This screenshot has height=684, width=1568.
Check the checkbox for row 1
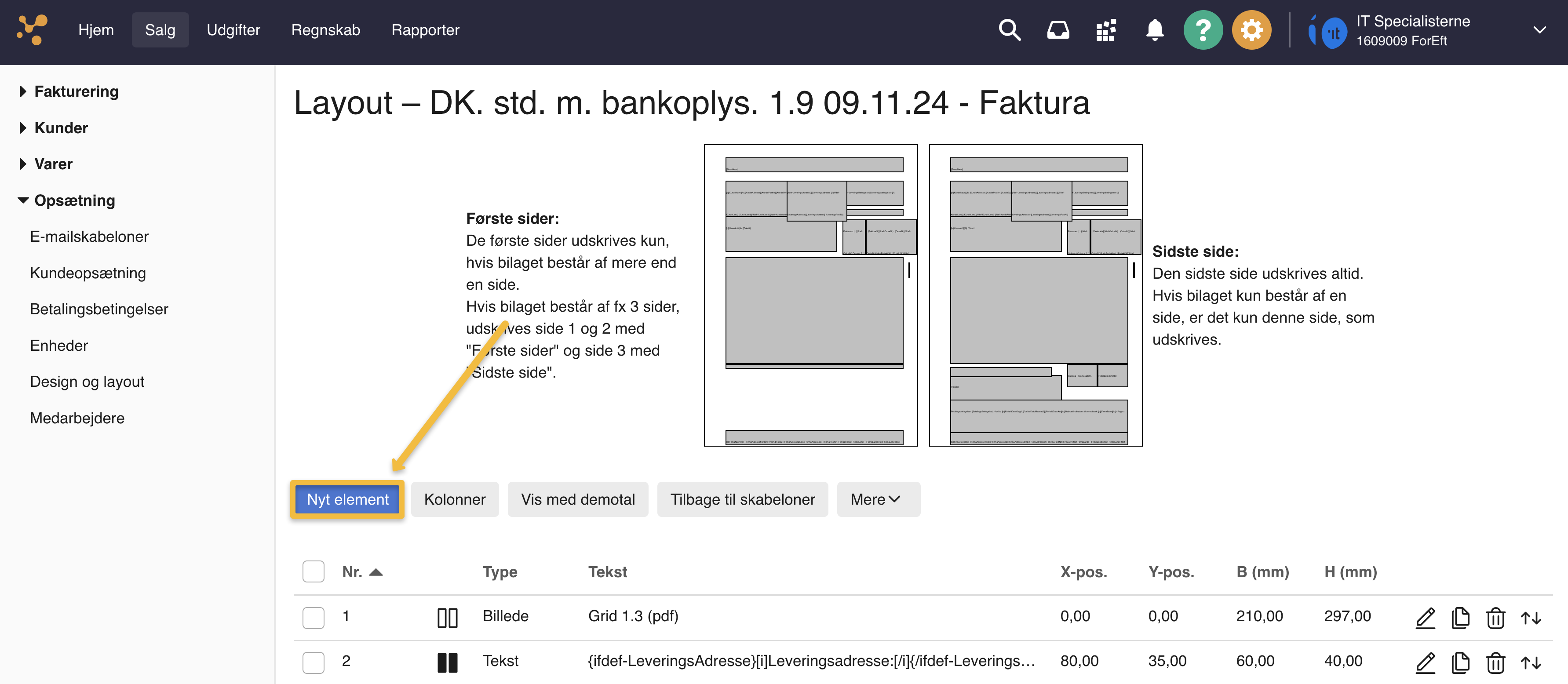click(314, 617)
